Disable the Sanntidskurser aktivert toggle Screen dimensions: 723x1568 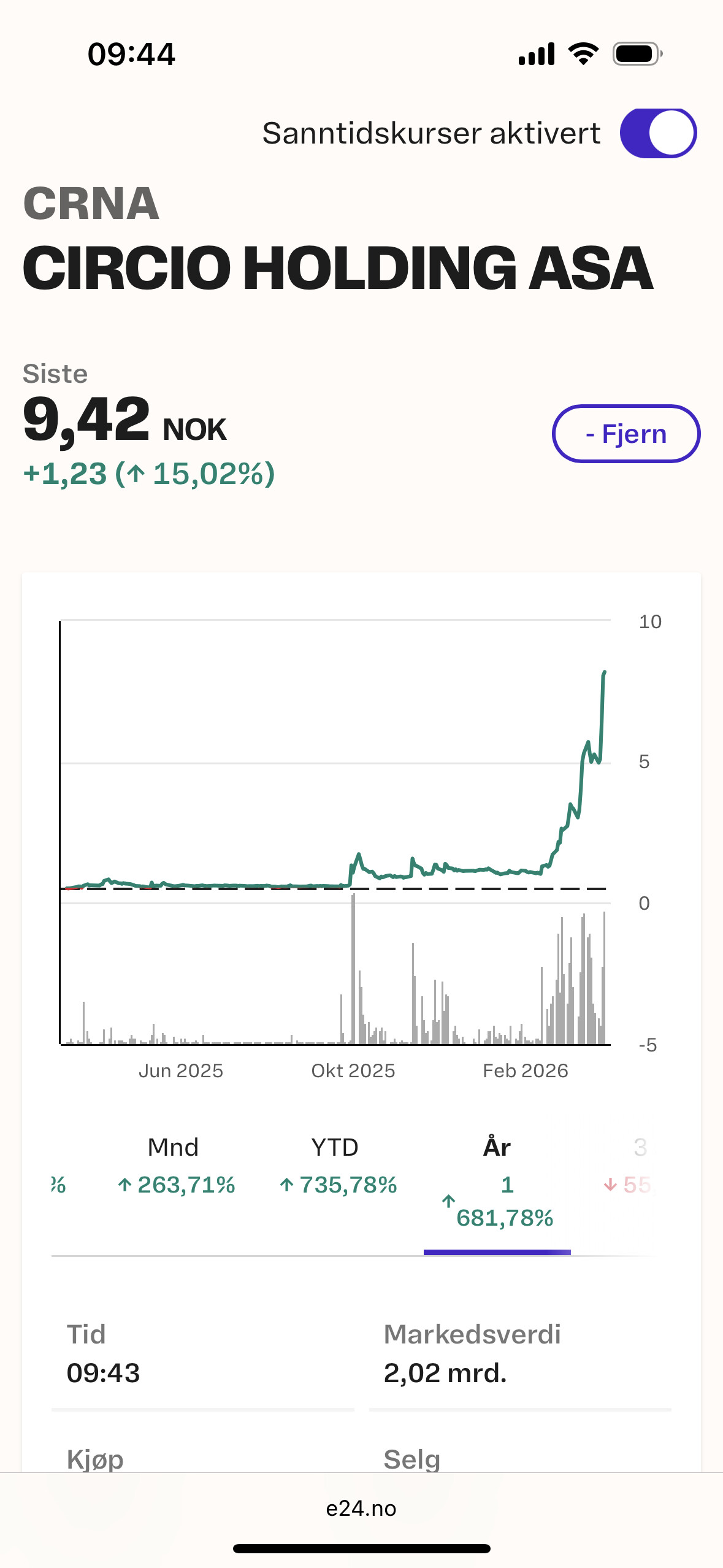[658, 133]
